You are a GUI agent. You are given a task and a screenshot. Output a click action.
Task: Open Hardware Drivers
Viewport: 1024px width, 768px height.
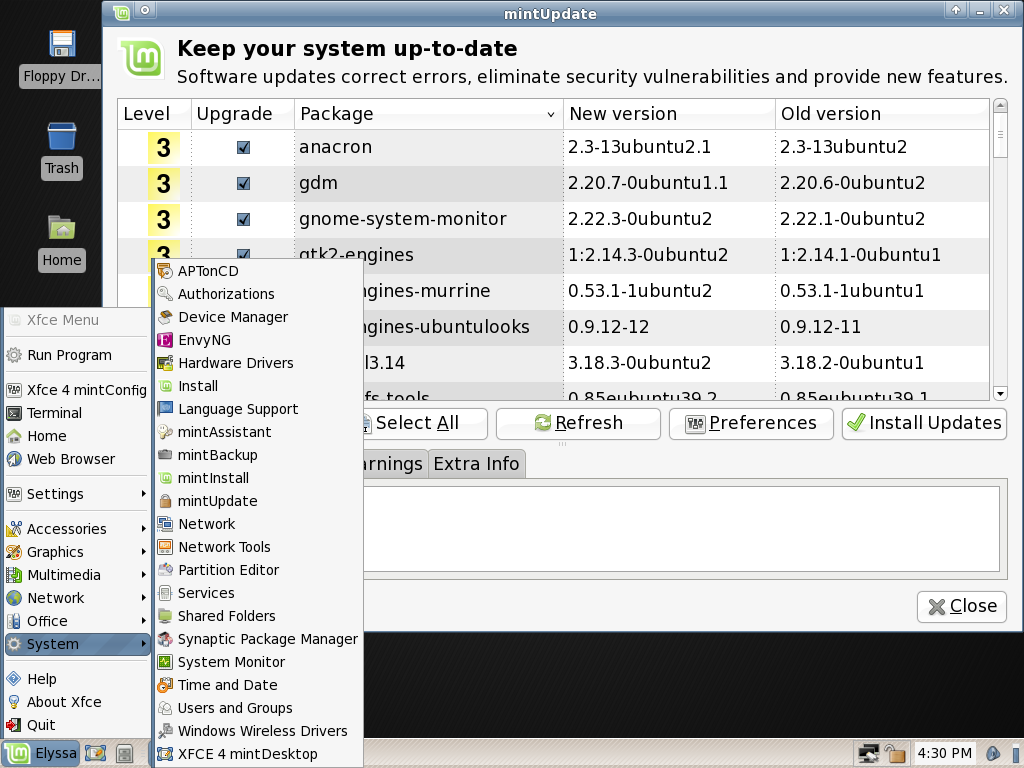[258, 363]
